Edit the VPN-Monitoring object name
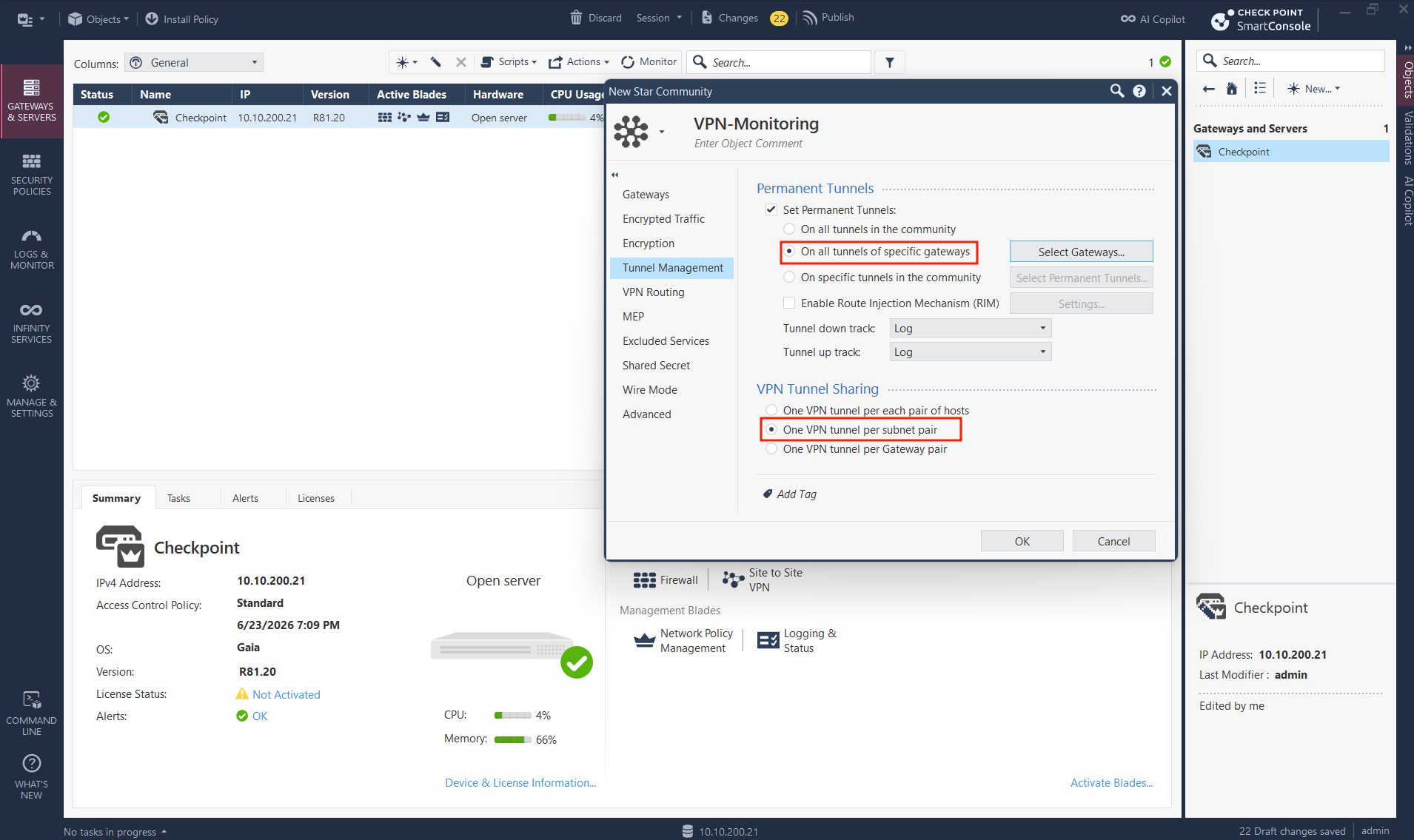Image resolution: width=1414 pixels, height=840 pixels. 756,124
